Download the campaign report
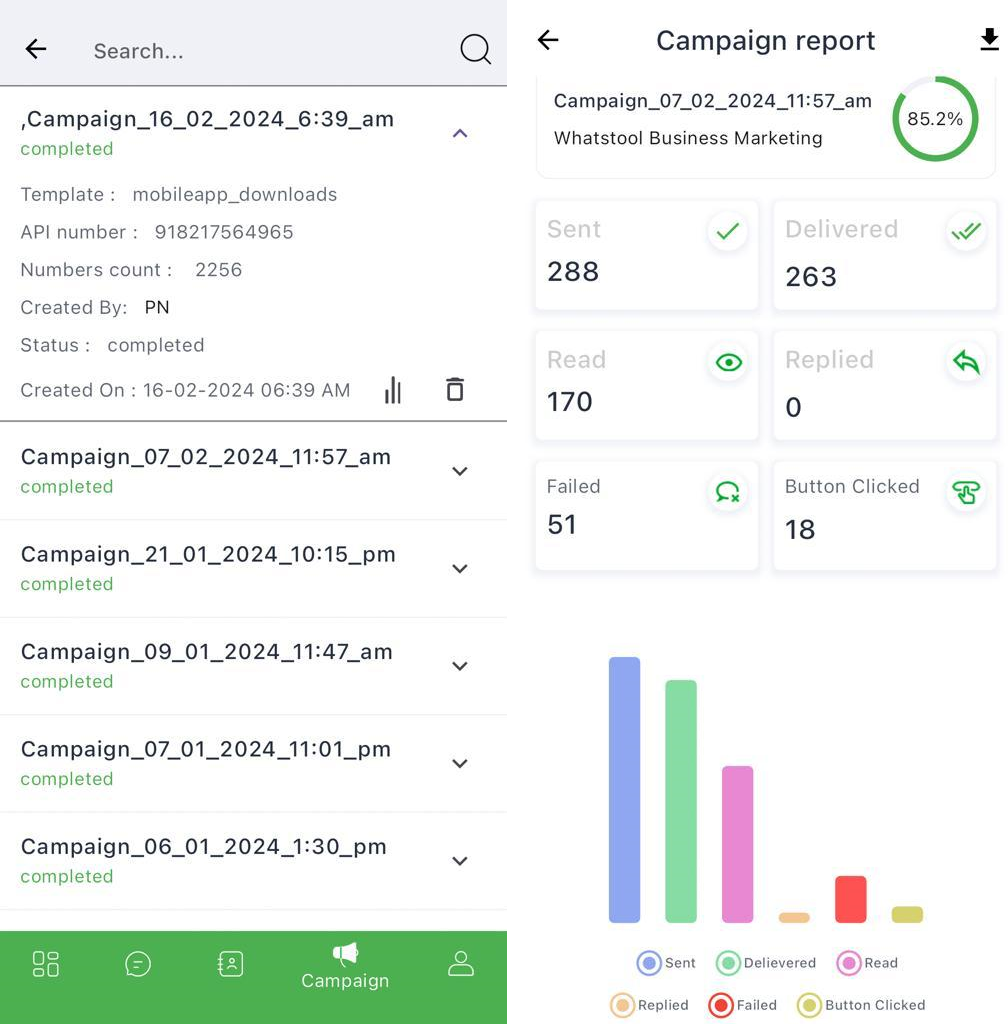This screenshot has width=1008, height=1024. (x=988, y=40)
